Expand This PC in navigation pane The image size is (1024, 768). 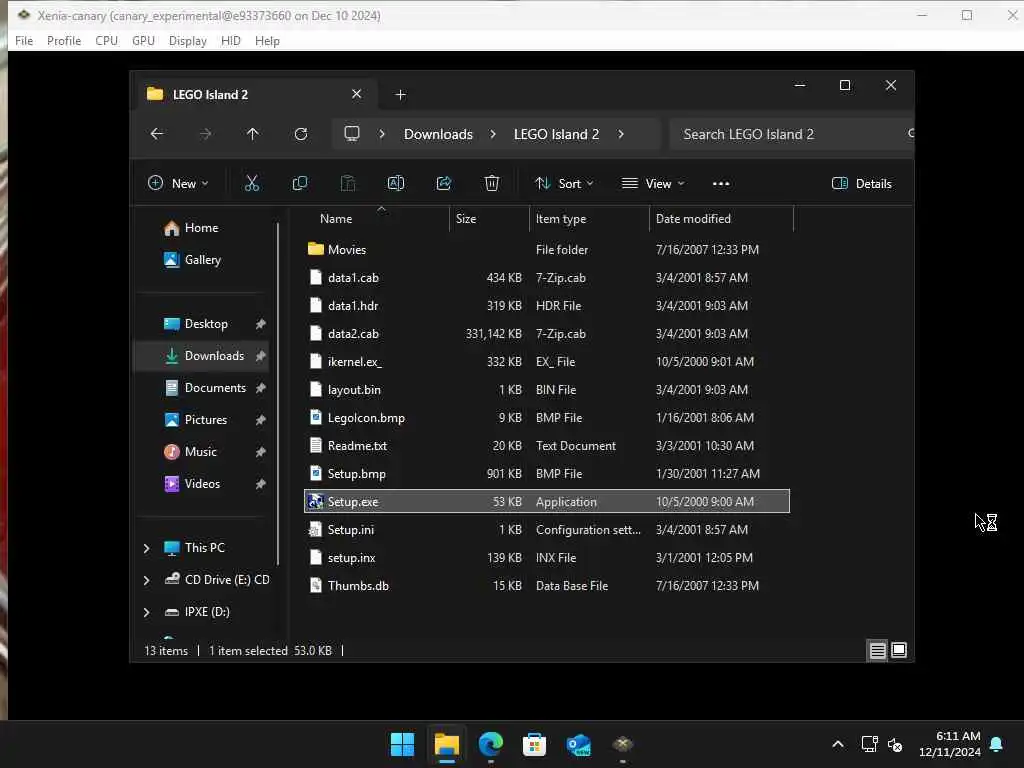(x=146, y=548)
